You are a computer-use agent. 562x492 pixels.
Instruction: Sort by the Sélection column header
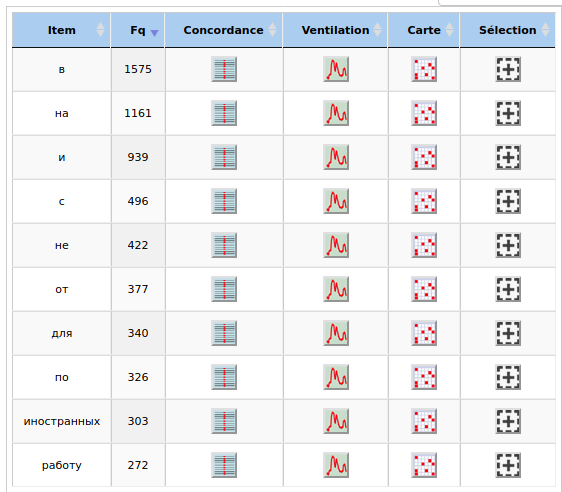coord(508,30)
